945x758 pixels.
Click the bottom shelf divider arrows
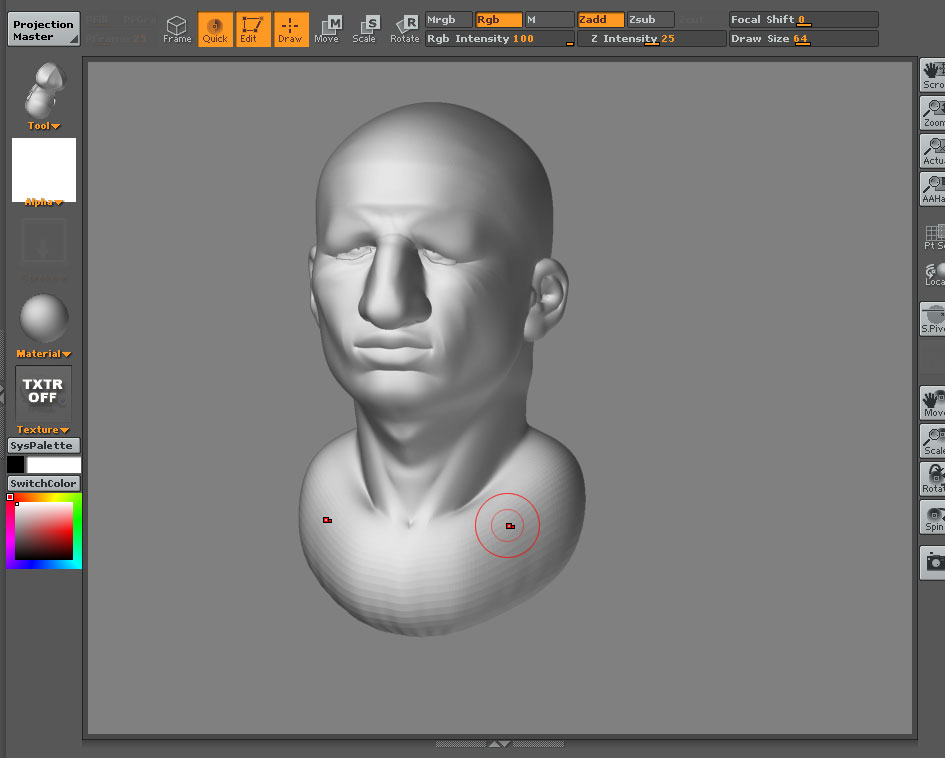(500, 744)
